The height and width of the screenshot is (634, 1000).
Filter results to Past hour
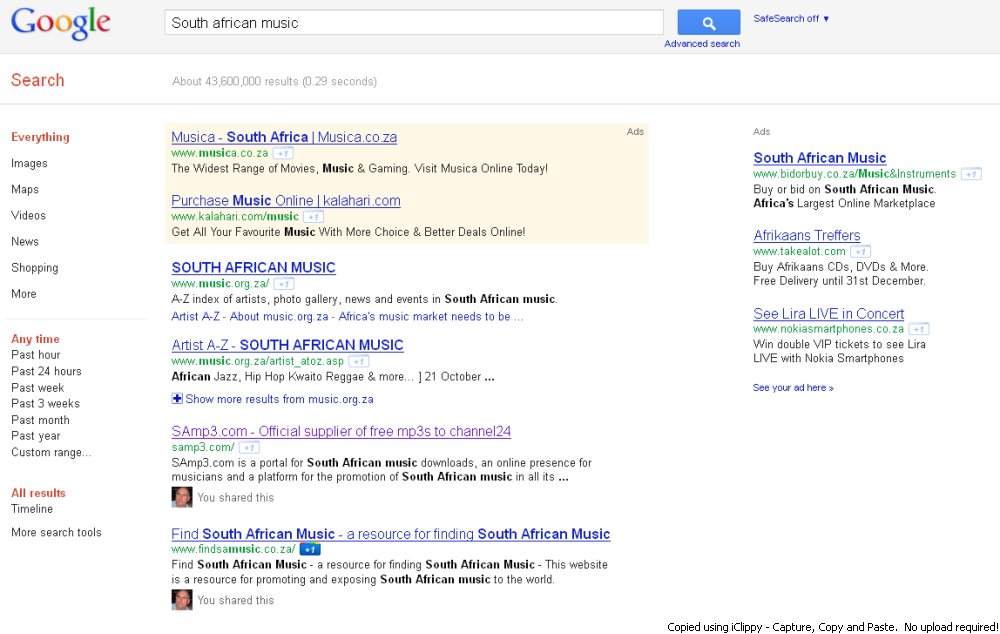coord(36,355)
